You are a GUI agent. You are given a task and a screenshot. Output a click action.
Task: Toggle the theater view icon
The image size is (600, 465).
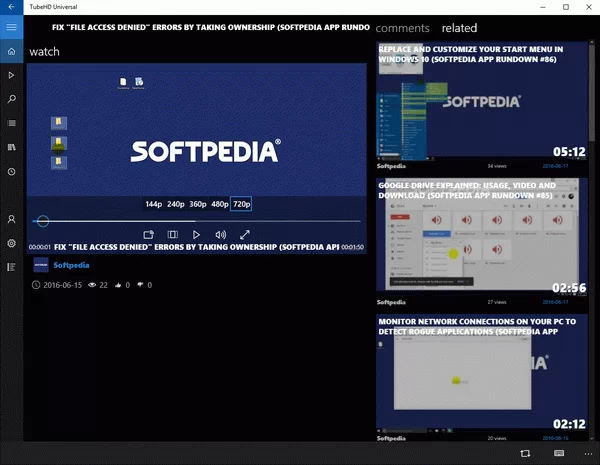(173, 234)
